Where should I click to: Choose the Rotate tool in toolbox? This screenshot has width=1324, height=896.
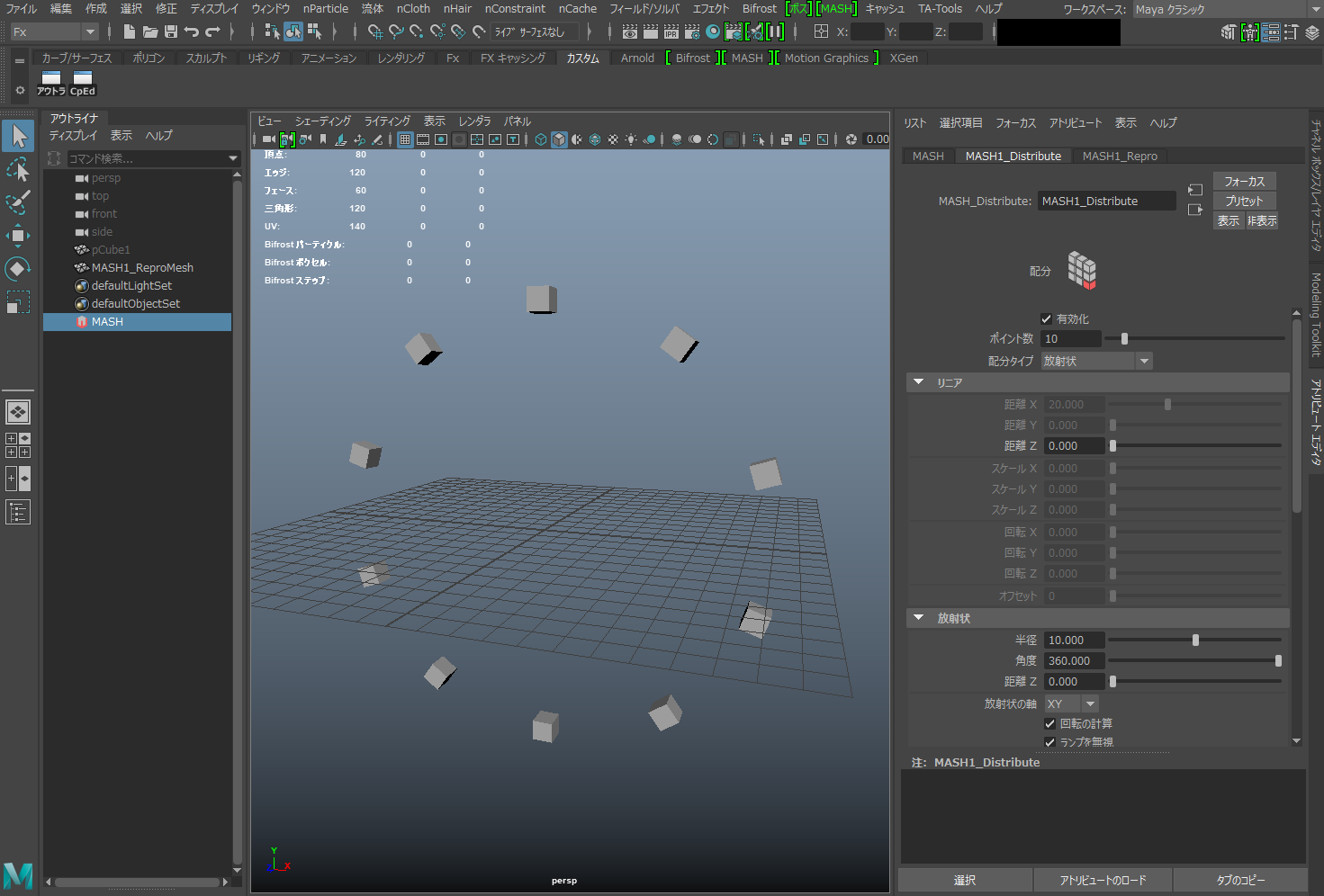point(18,269)
